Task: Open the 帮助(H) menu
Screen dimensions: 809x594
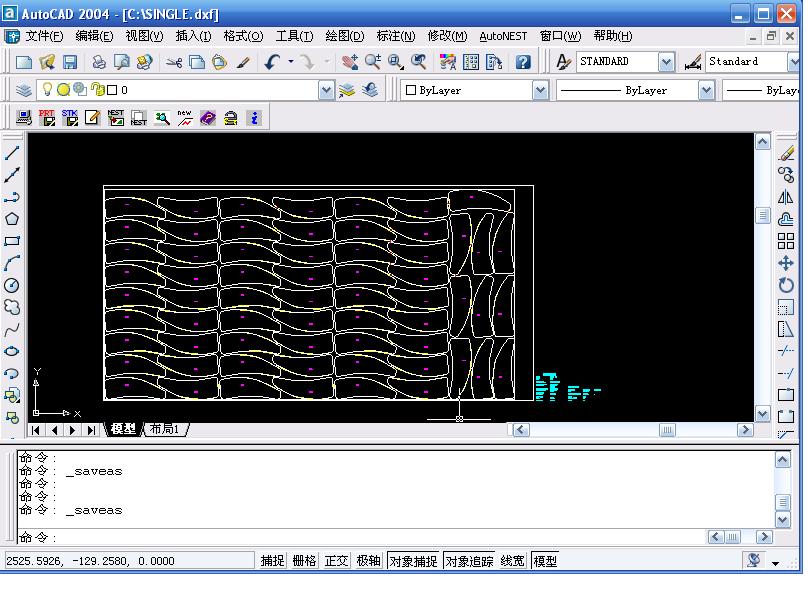Action: [x=612, y=36]
